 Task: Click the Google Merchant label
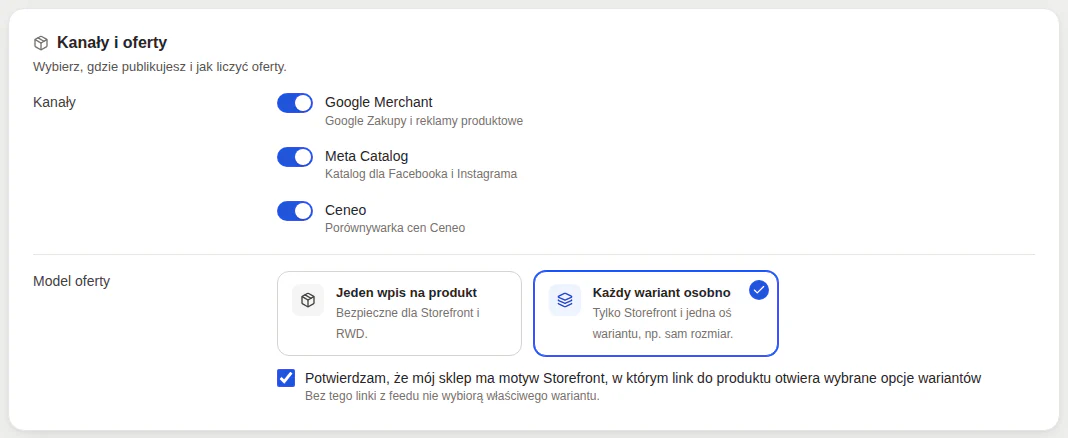point(379,102)
